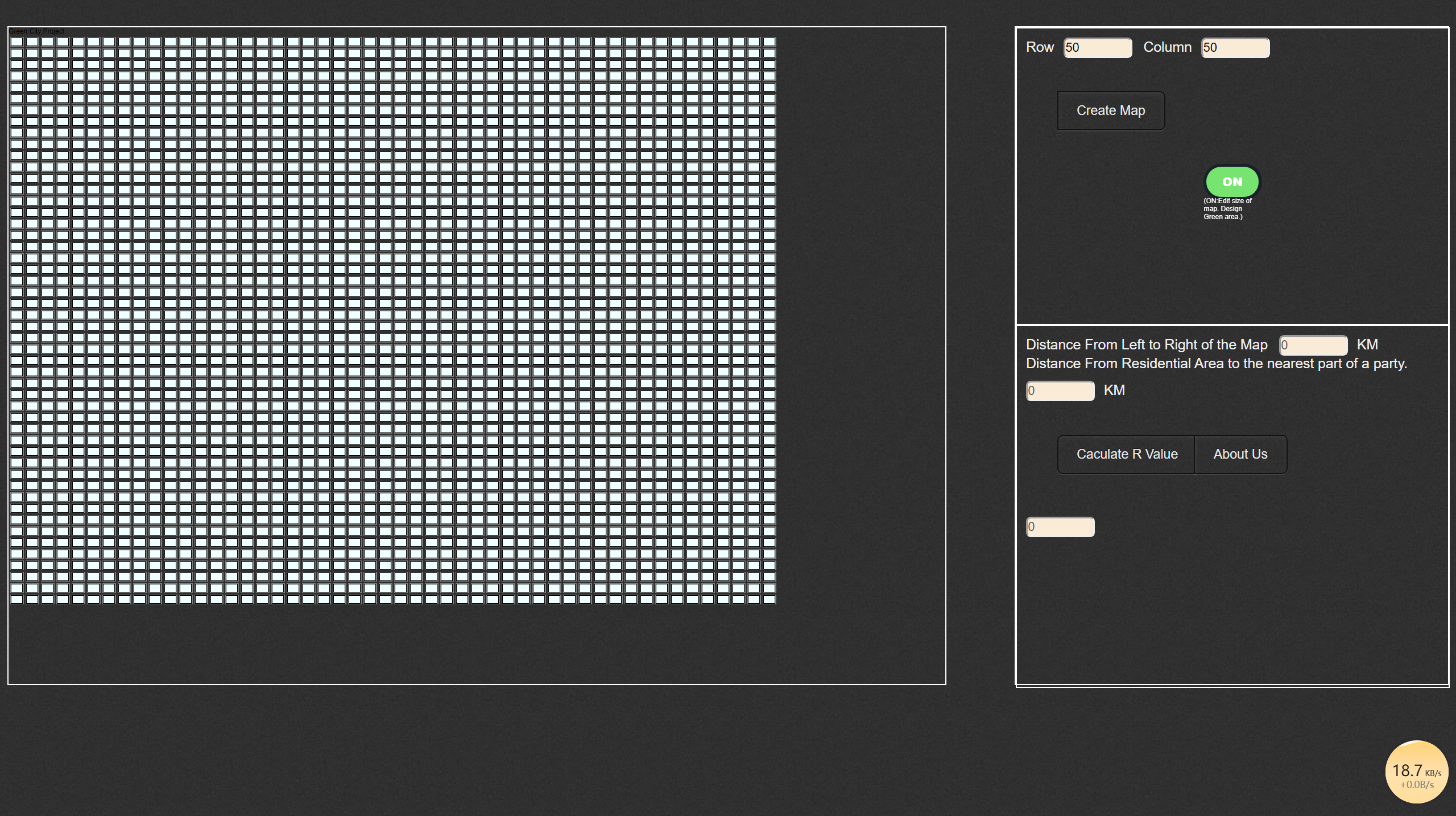Screen dimensions: 1456x816
Task: Click the network speed monitor widget
Action: pos(1416,772)
